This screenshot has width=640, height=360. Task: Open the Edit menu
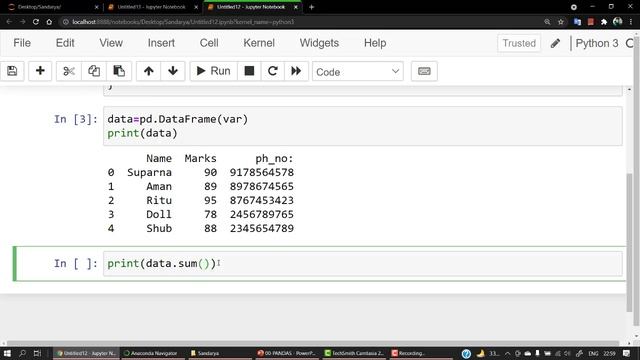65,43
